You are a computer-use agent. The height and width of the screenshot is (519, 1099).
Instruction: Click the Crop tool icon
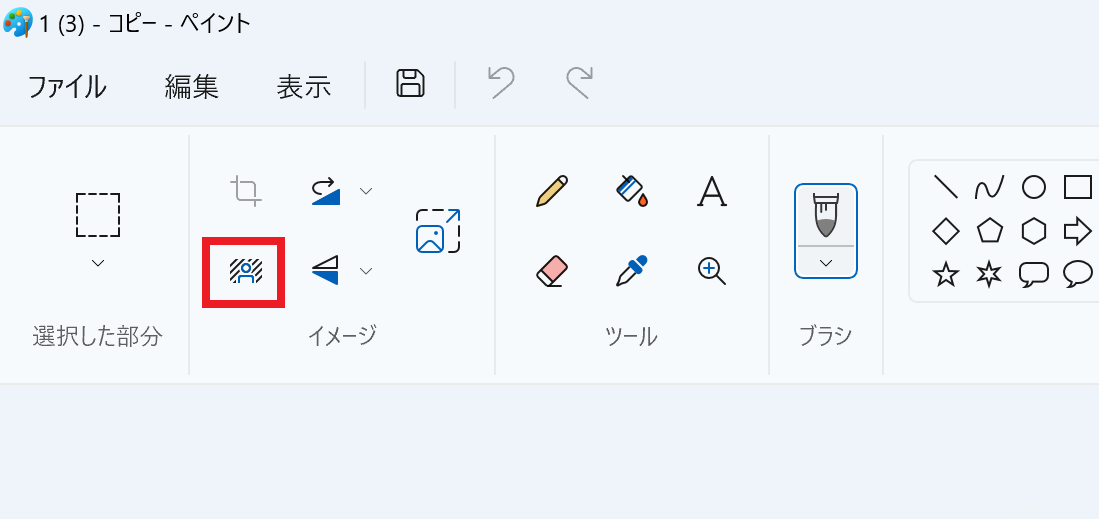click(x=245, y=190)
